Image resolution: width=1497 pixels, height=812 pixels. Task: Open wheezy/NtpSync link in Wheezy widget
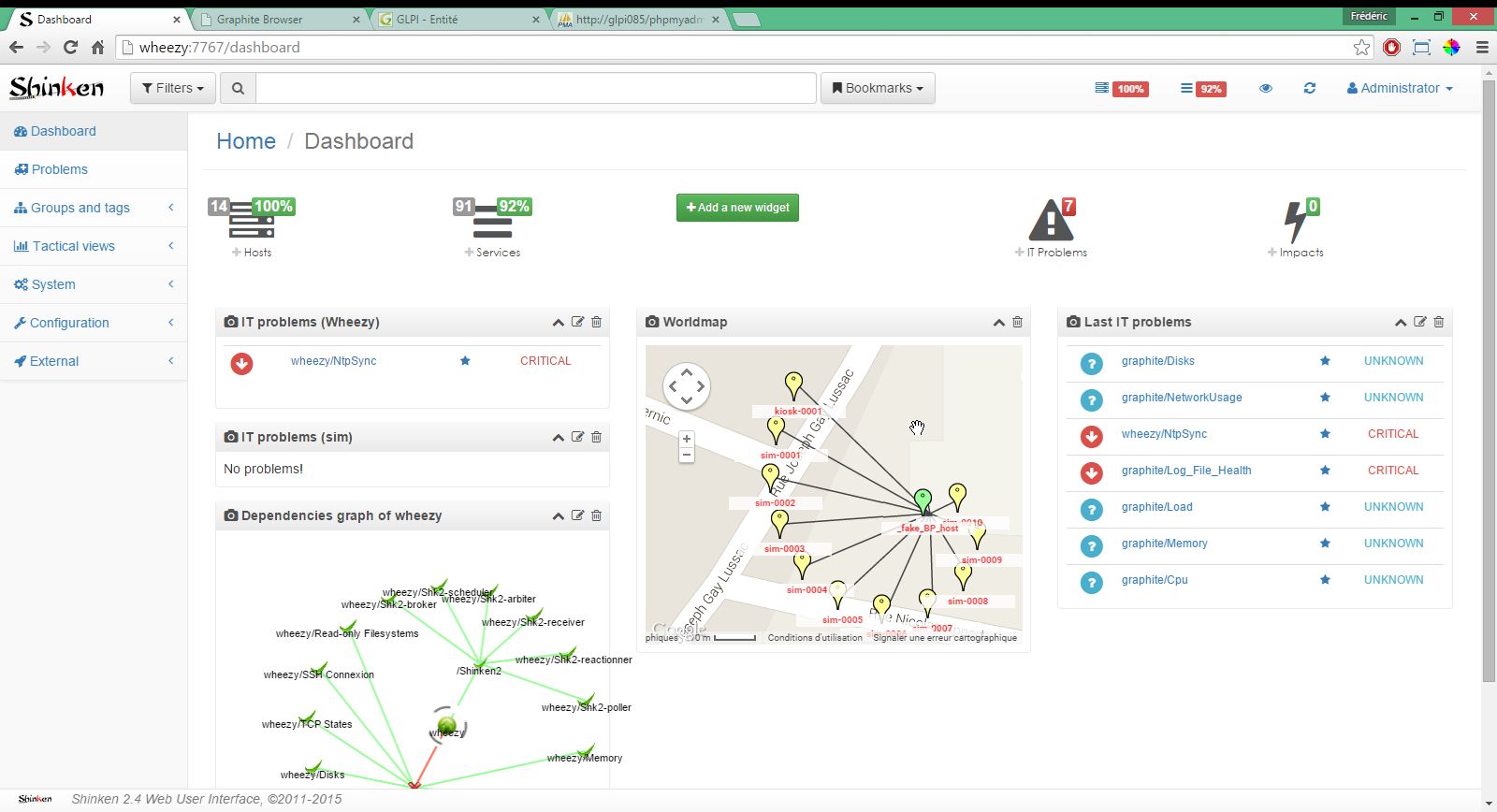click(333, 361)
